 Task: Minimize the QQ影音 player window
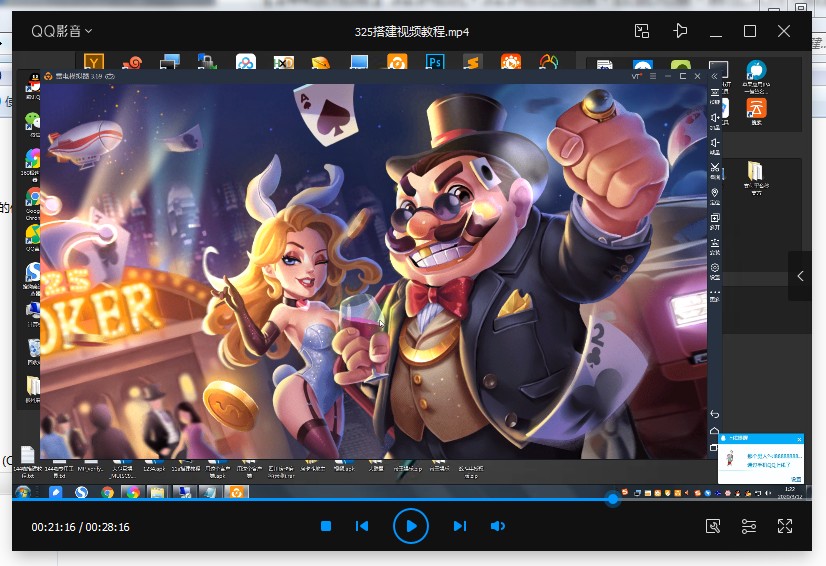pyautogui.click(x=716, y=31)
